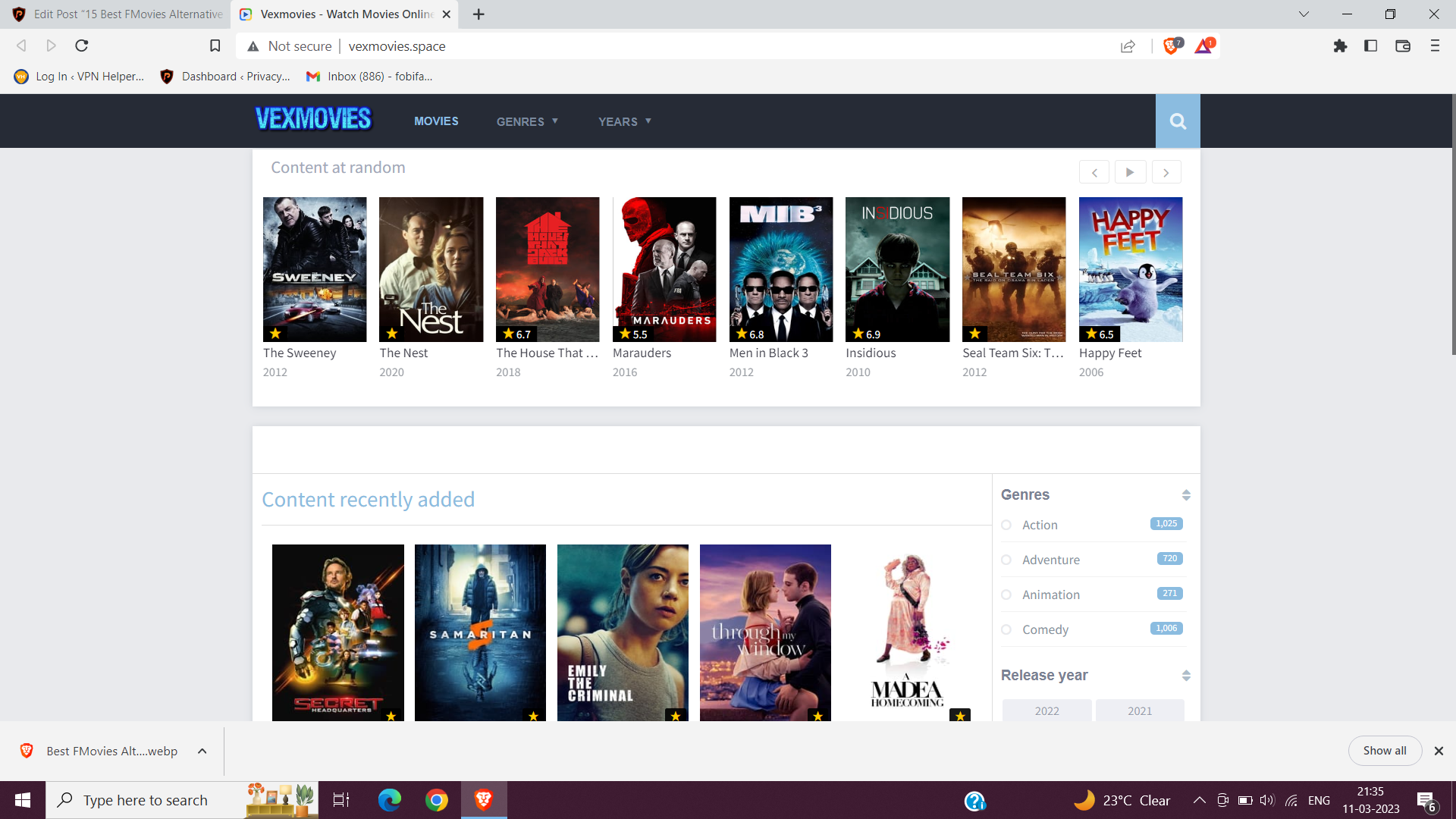Open the Get Help taskbar icon

click(x=974, y=801)
